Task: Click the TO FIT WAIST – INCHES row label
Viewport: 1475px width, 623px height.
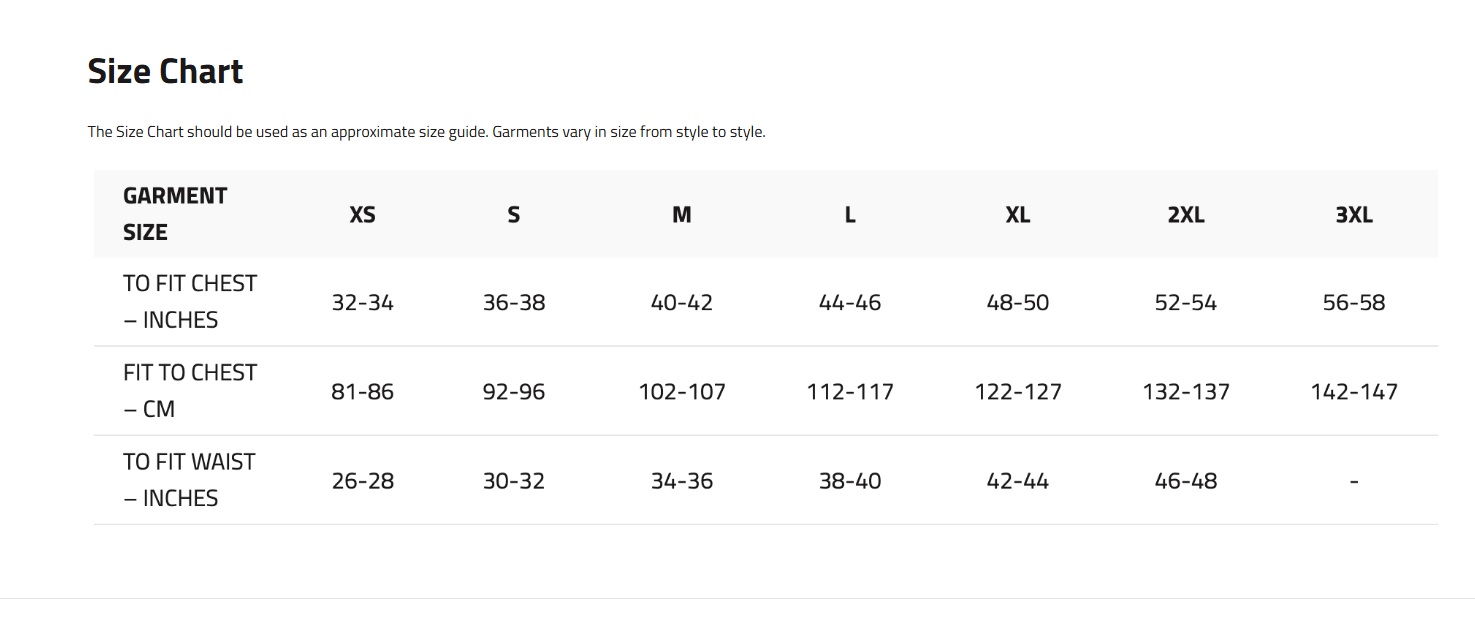Action: pos(189,480)
